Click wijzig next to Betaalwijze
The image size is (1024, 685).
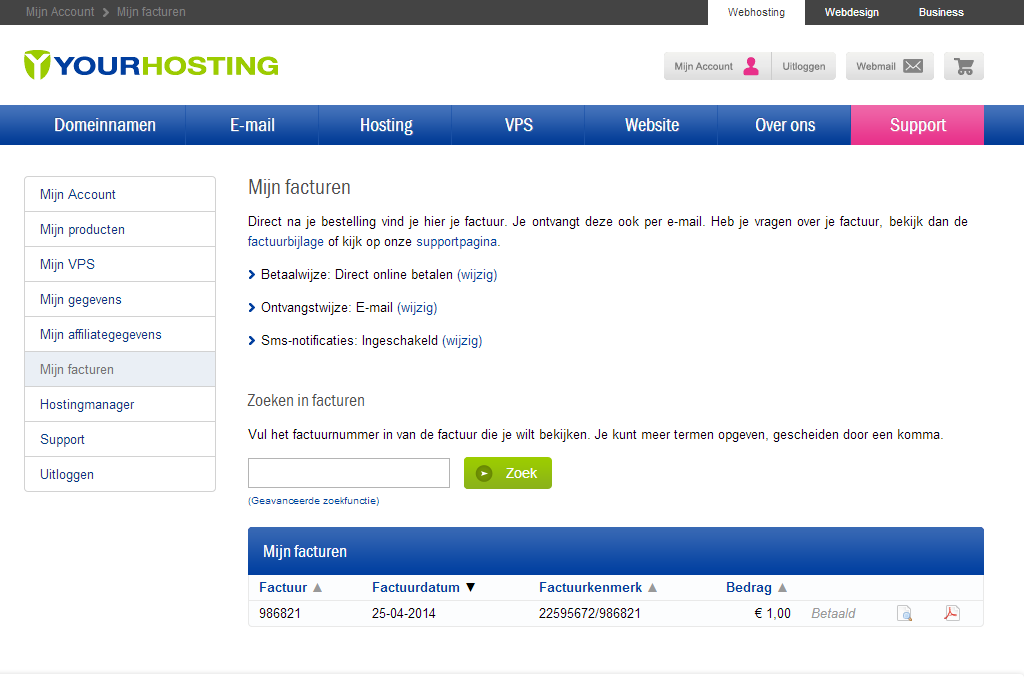point(477,274)
